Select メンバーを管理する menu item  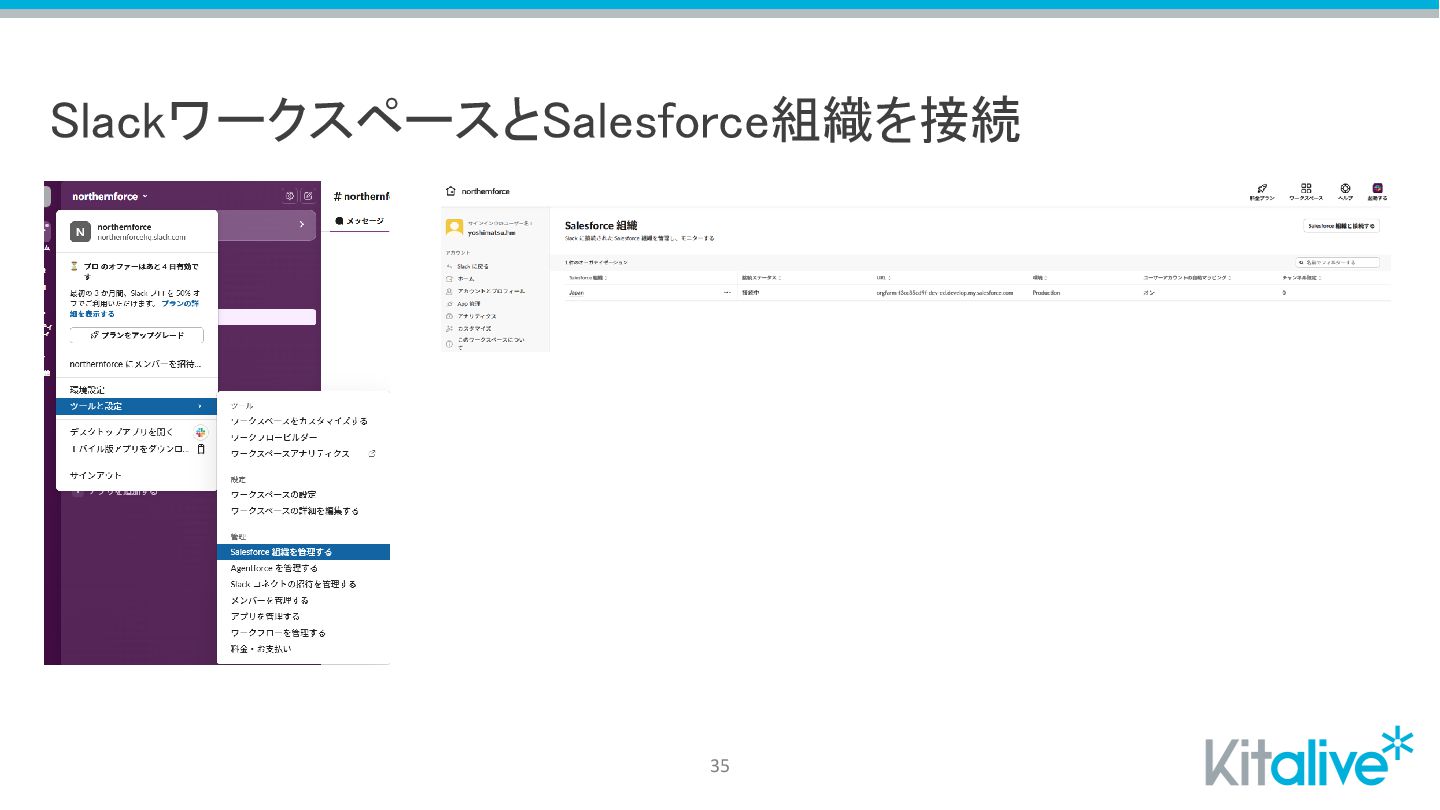[270, 600]
